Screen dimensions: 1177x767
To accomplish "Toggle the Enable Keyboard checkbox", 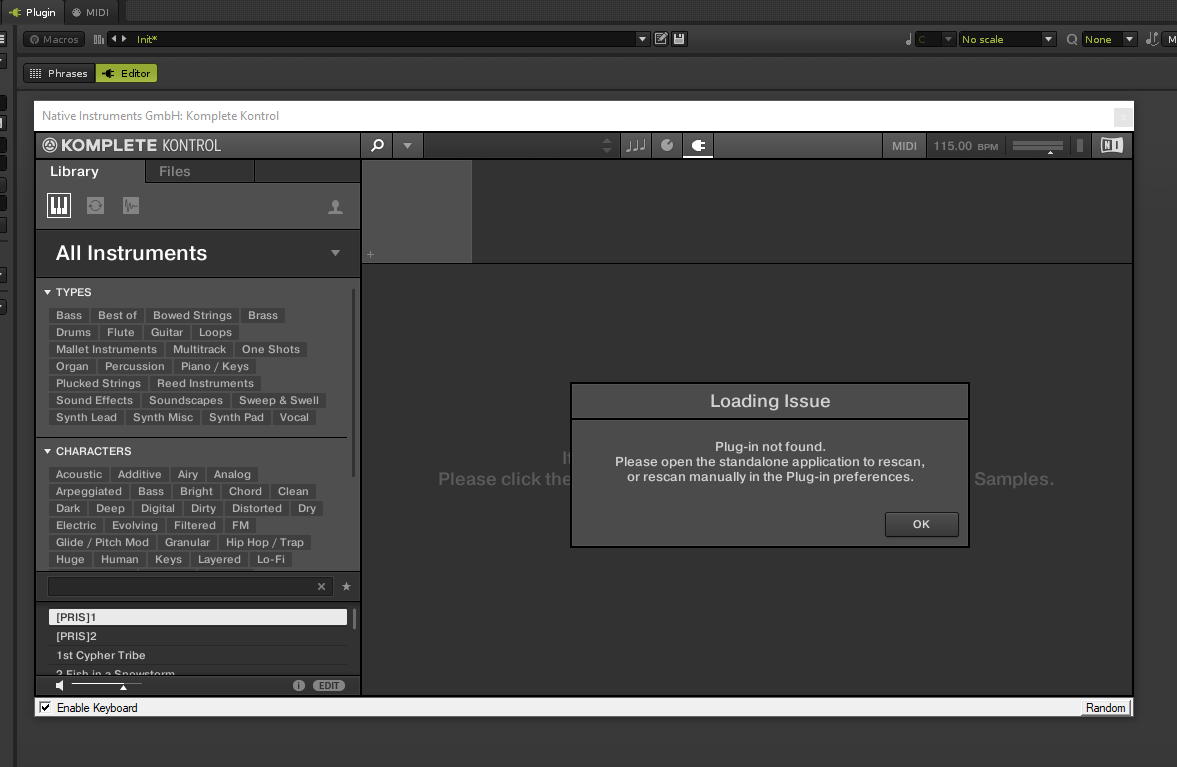I will 45,708.
